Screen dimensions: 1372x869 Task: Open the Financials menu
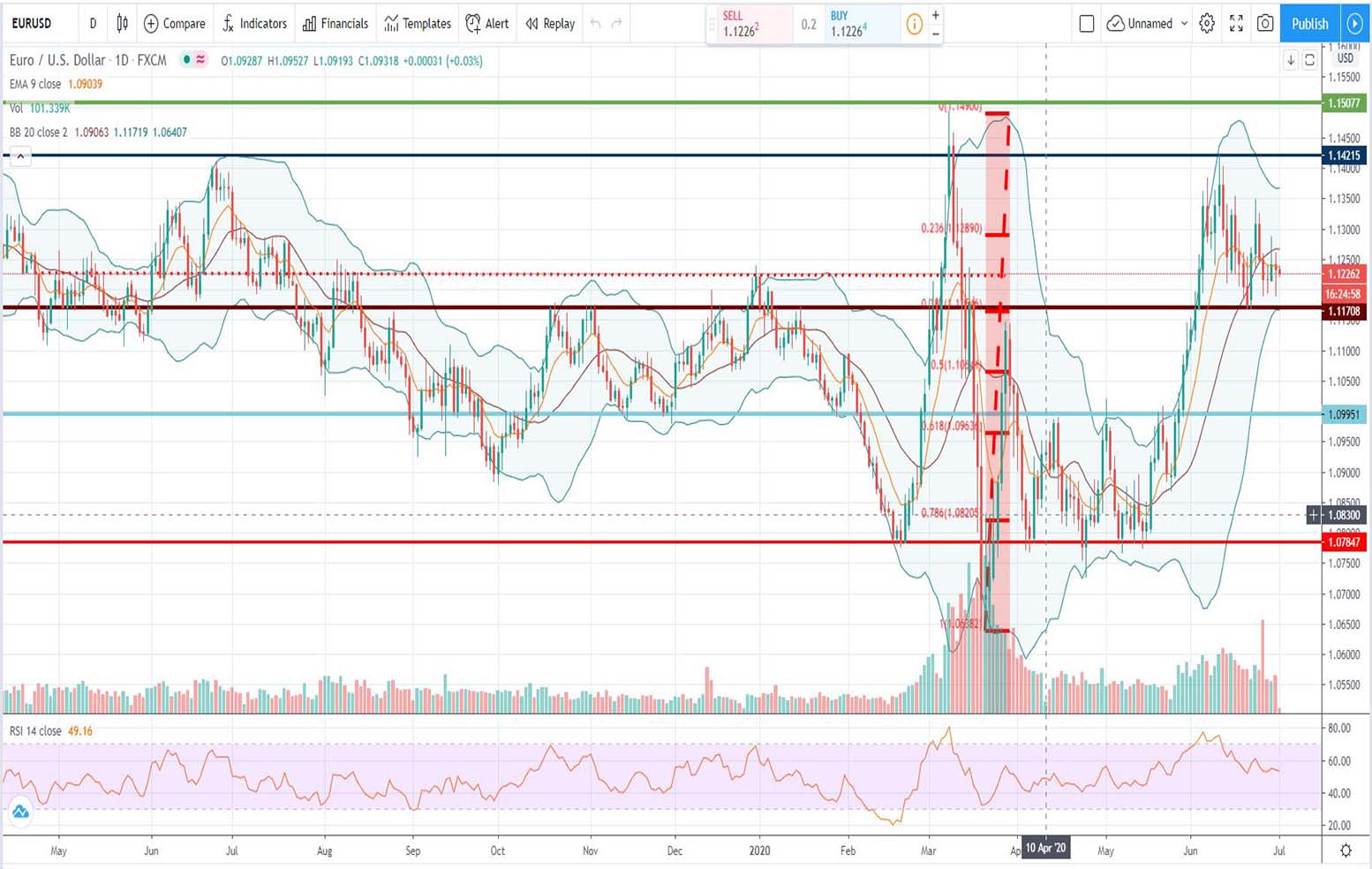pyautogui.click(x=335, y=24)
